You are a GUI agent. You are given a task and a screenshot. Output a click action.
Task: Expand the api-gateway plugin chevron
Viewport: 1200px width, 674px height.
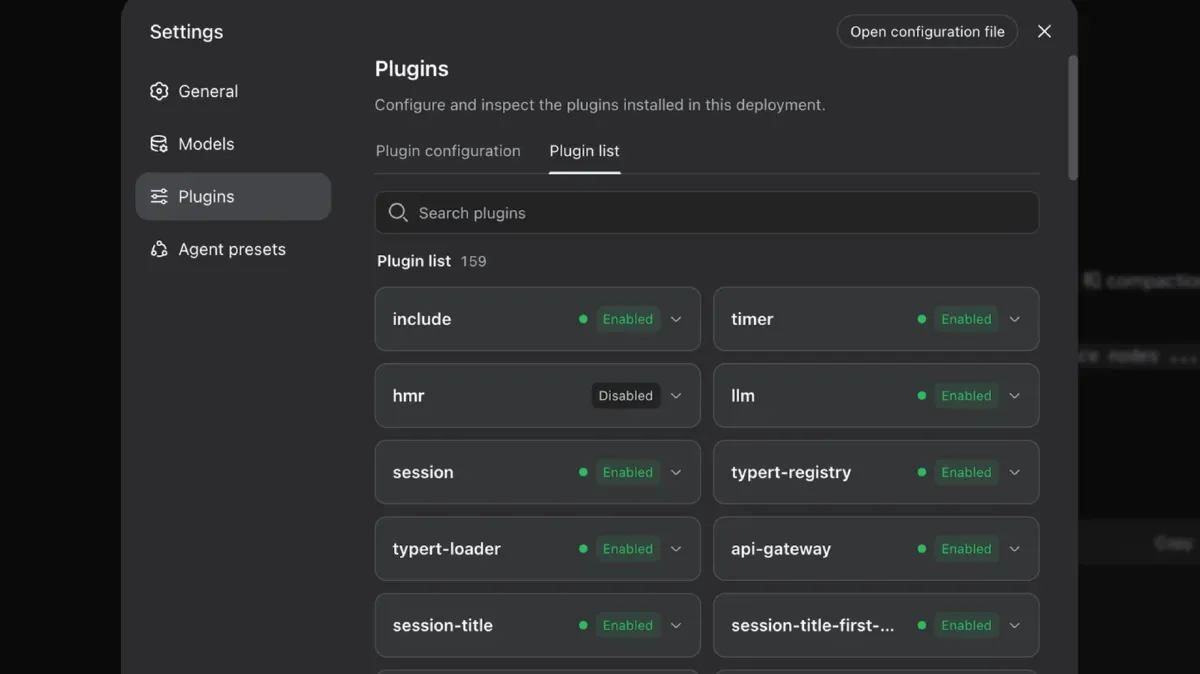pos(1015,549)
